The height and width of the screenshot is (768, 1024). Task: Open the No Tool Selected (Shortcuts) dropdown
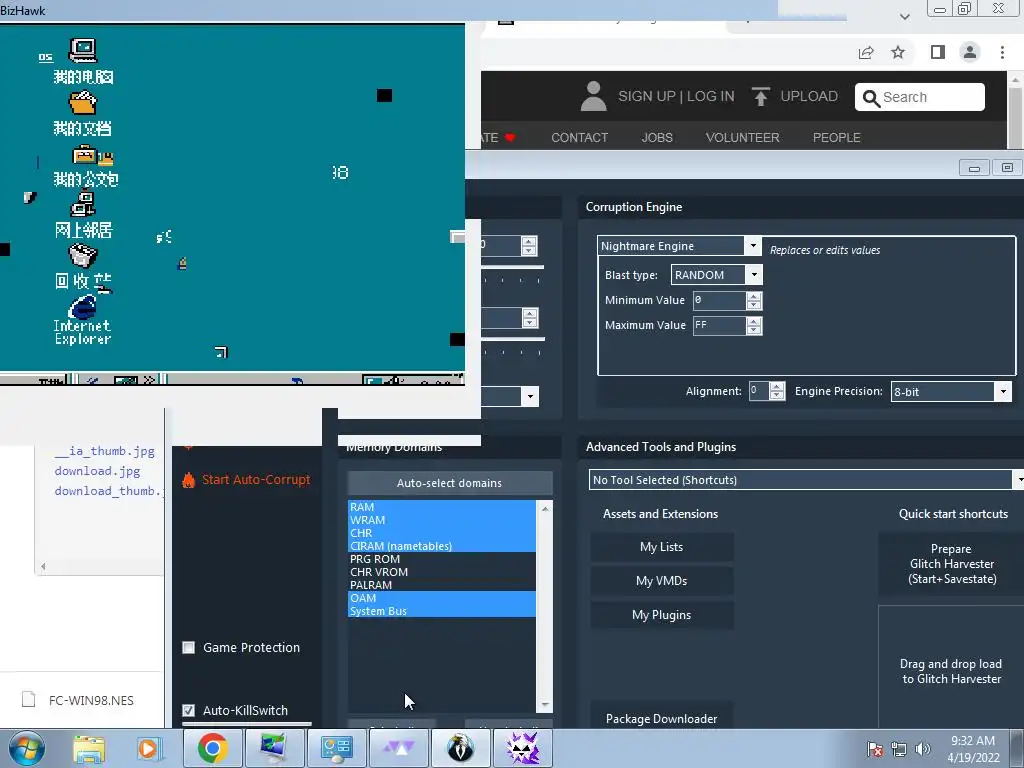pos(1018,479)
